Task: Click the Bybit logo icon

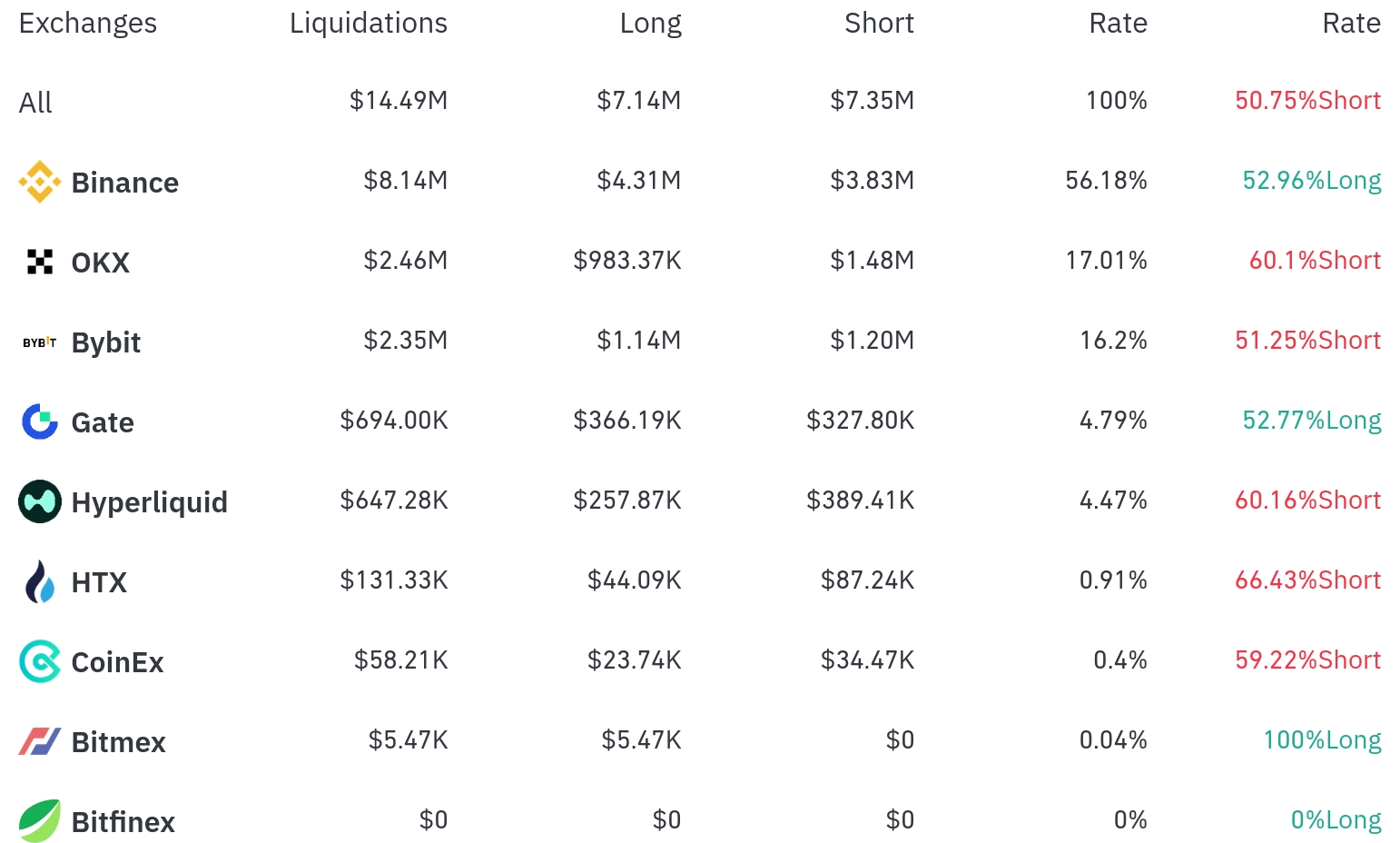Action: 40,342
